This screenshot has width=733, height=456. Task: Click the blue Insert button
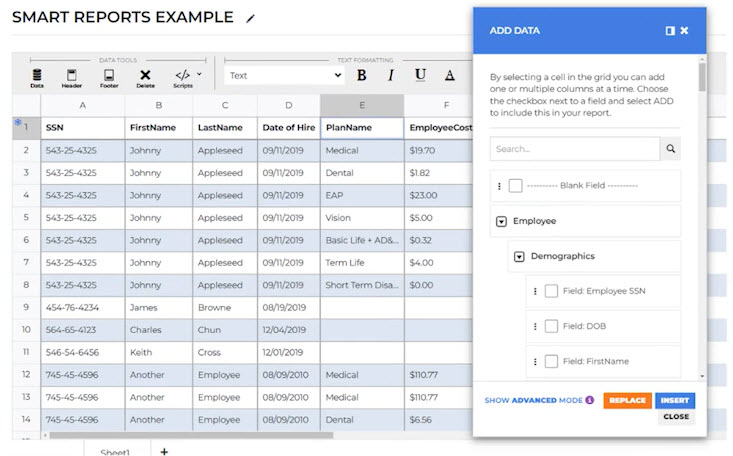pyautogui.click(x=675, y=400)
